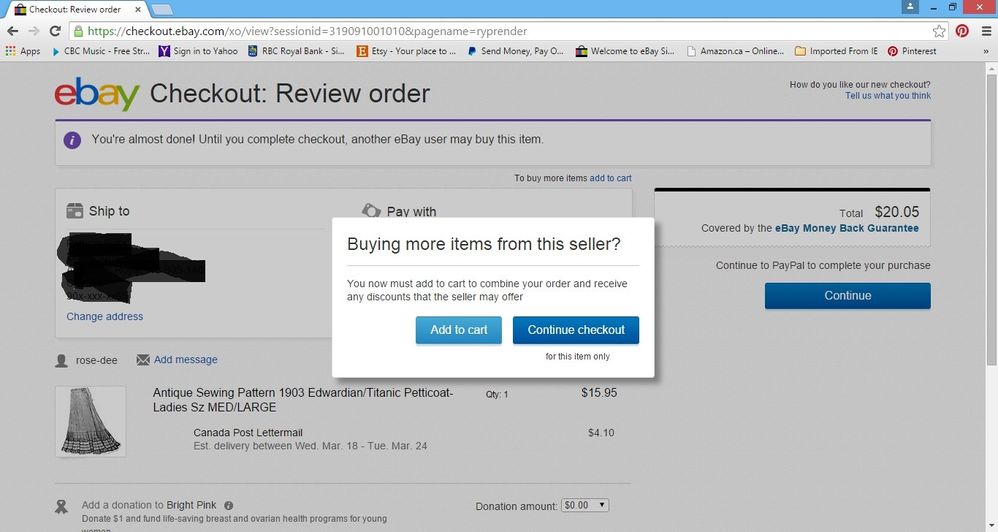998x532 pixels.
Task: Open Pinterest bookmark in bookmarks bar
Action: click(x=912, y=51)
